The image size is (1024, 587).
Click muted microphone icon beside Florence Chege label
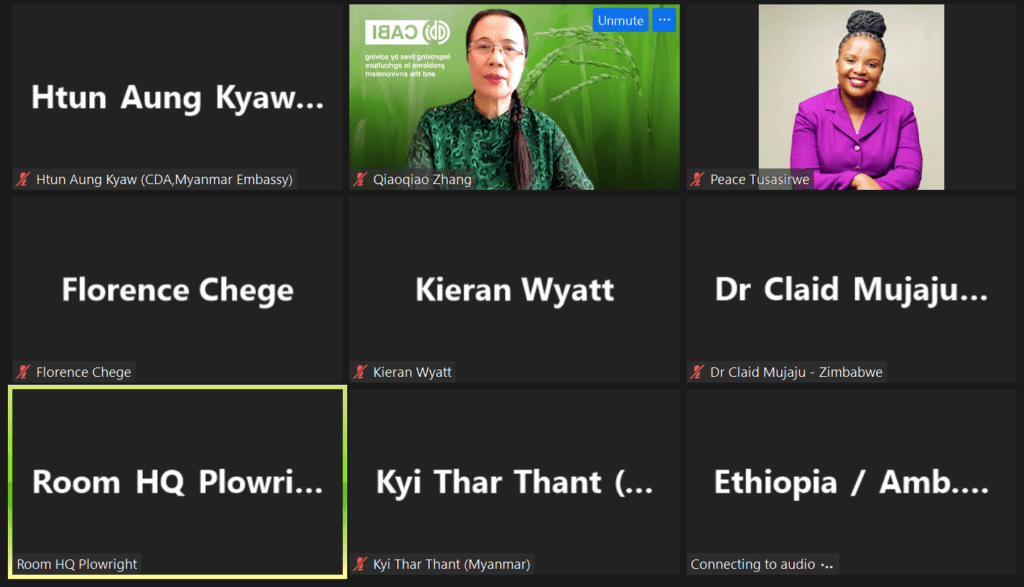pos(24,372)
